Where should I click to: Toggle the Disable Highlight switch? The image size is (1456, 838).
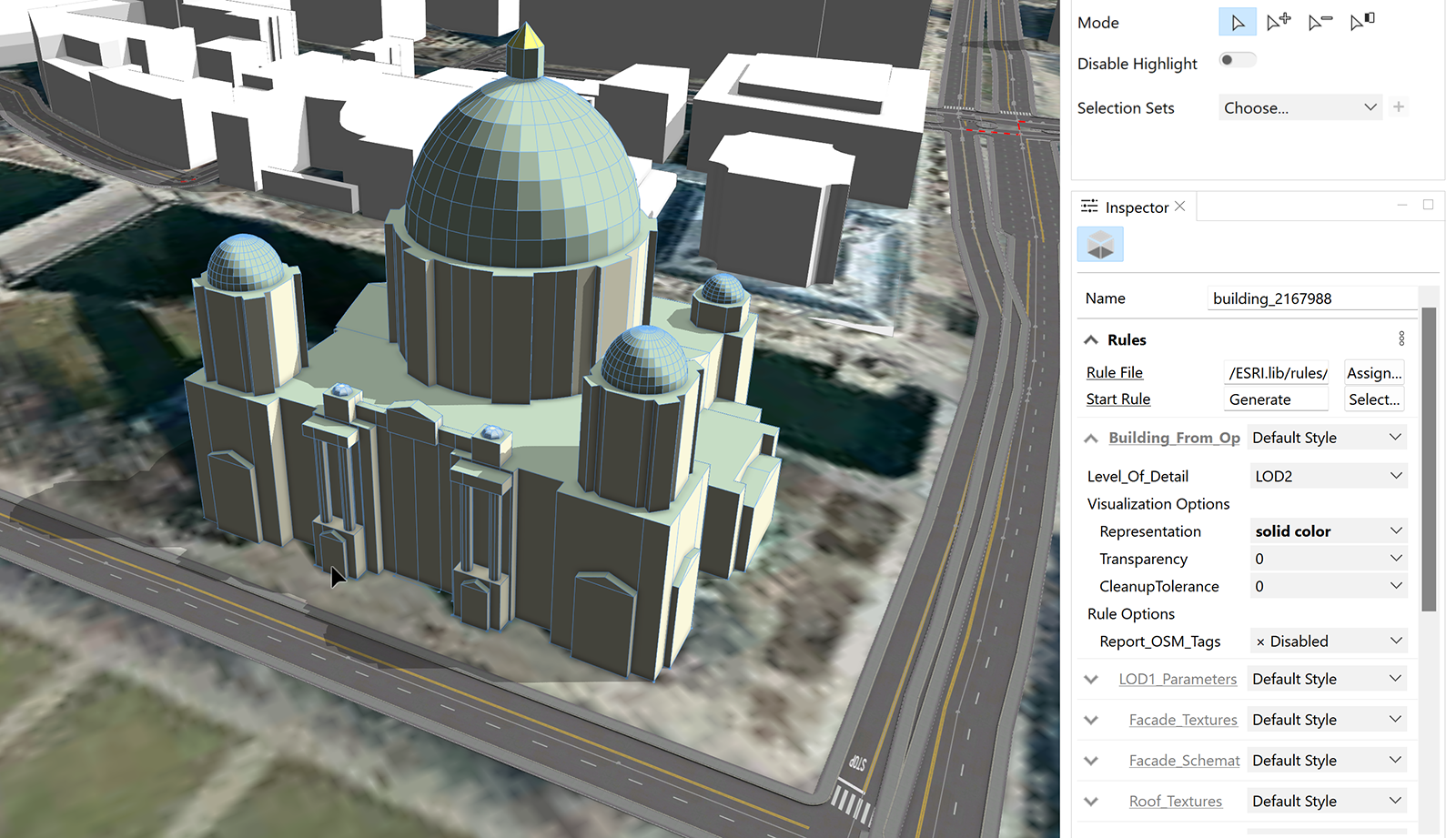pyautogui.click(x=1237, y=61)
